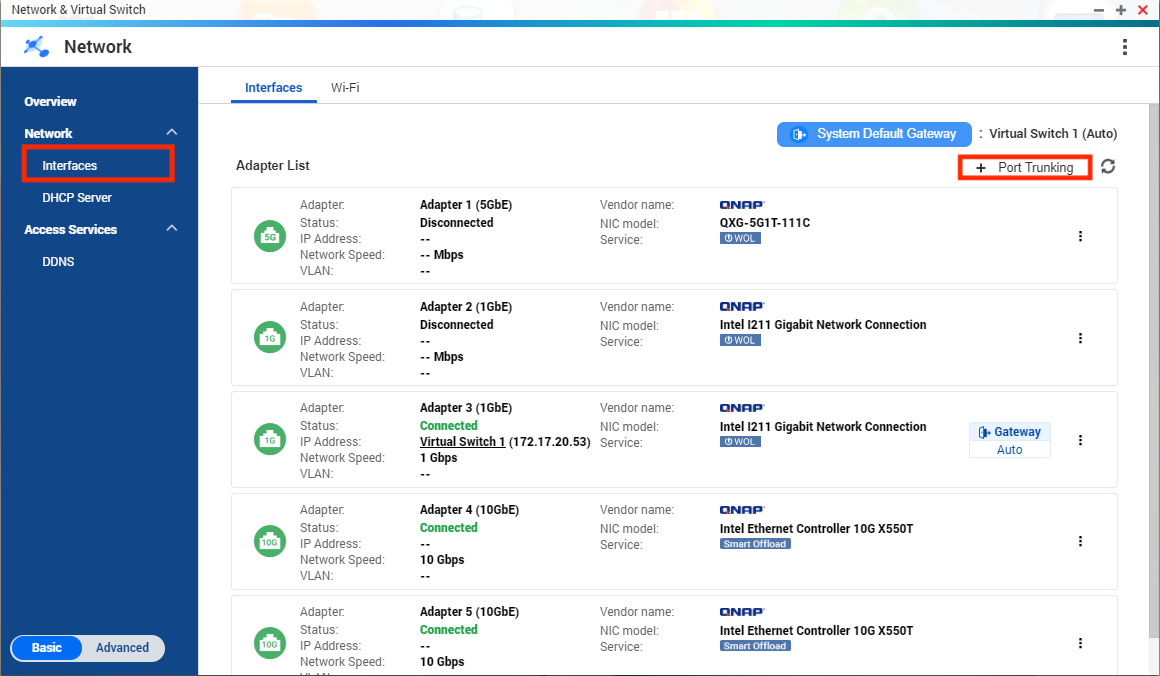The height and width of the screenshot is (676, 1160).
Task: Minimize the Network & Virtual Switch window
Action: (1099, 10)
